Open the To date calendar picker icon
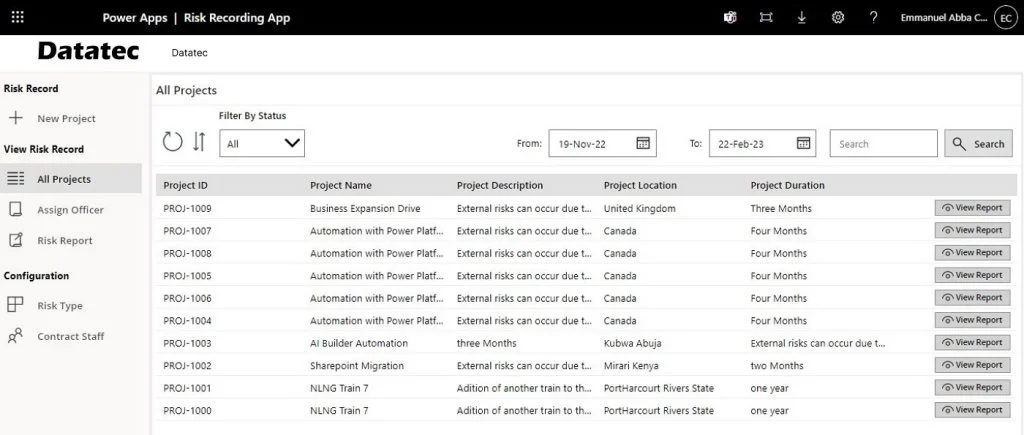 tap(803, 143)
